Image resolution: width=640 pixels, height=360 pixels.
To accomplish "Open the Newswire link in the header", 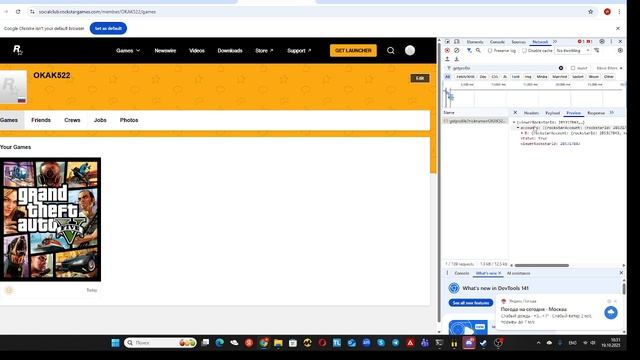I will point(165,51).
